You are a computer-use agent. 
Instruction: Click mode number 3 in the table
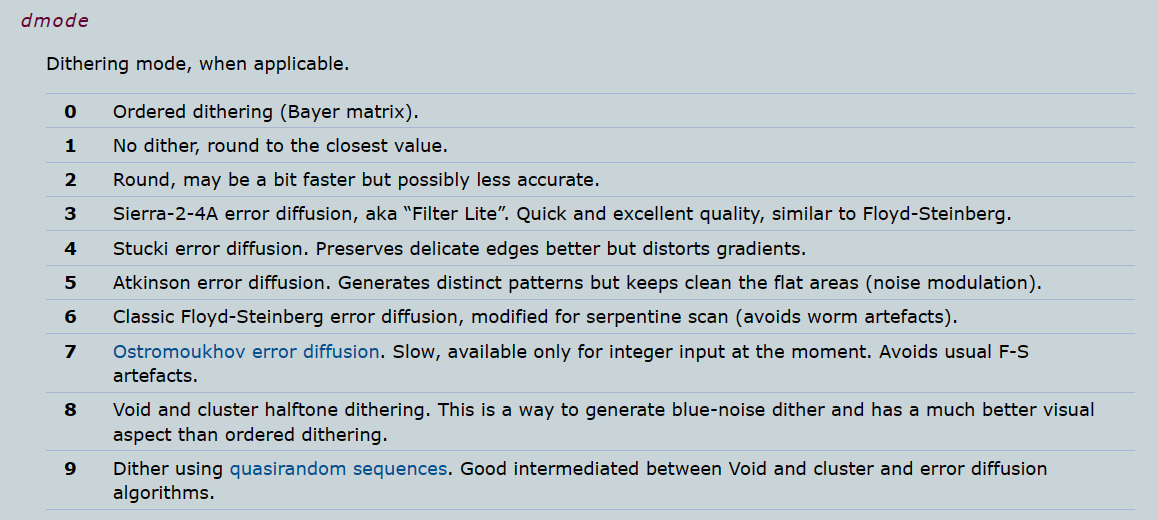[x=70, y=214]
